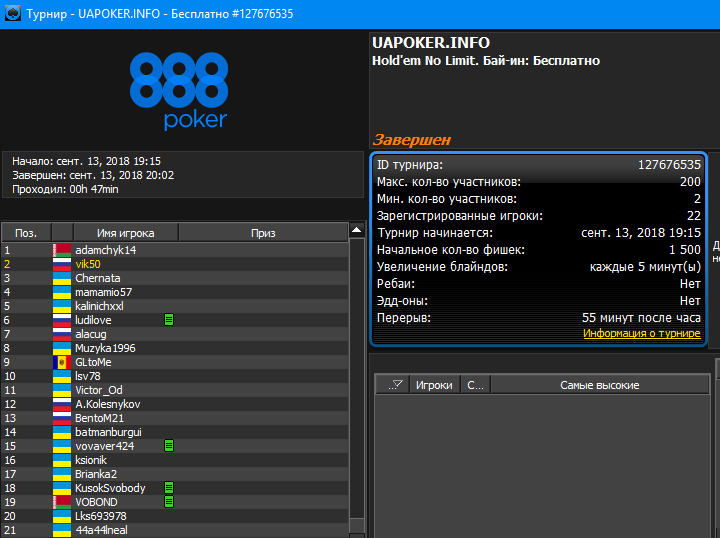Open the notes icon next to vovaver424

pyautogui.click(x=169, y=445)
